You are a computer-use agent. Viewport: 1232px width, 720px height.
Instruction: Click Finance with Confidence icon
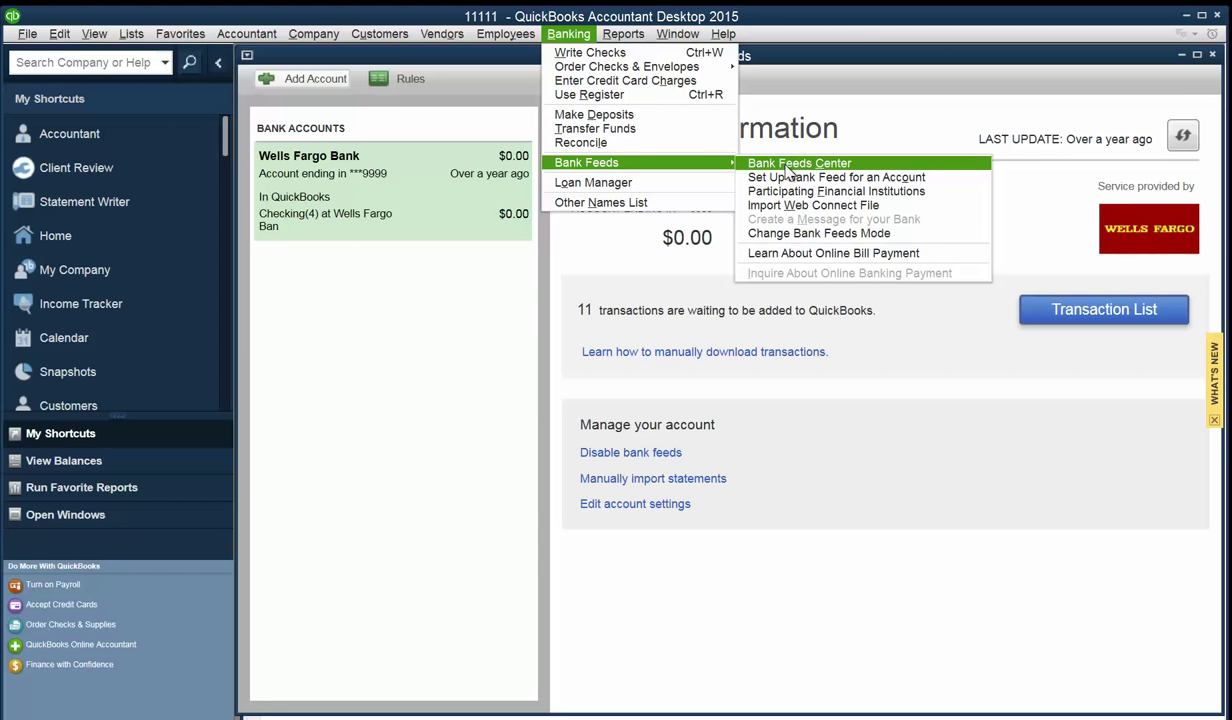click(x=15, y=665)
